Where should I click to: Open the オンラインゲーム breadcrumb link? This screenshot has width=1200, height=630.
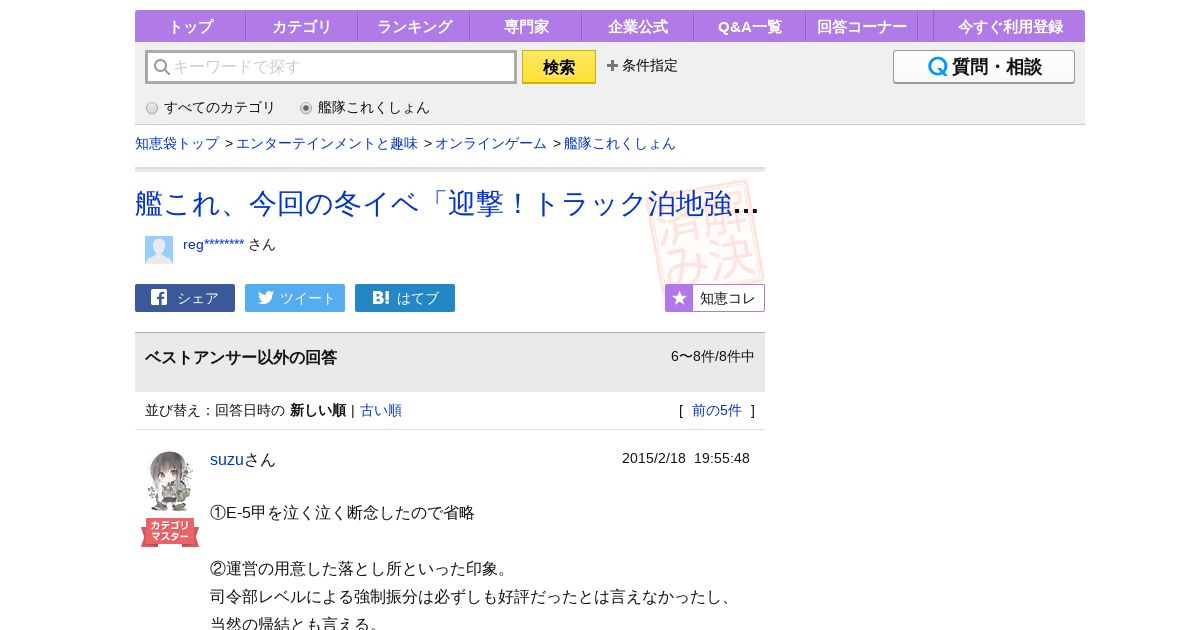tap(491, 143)
